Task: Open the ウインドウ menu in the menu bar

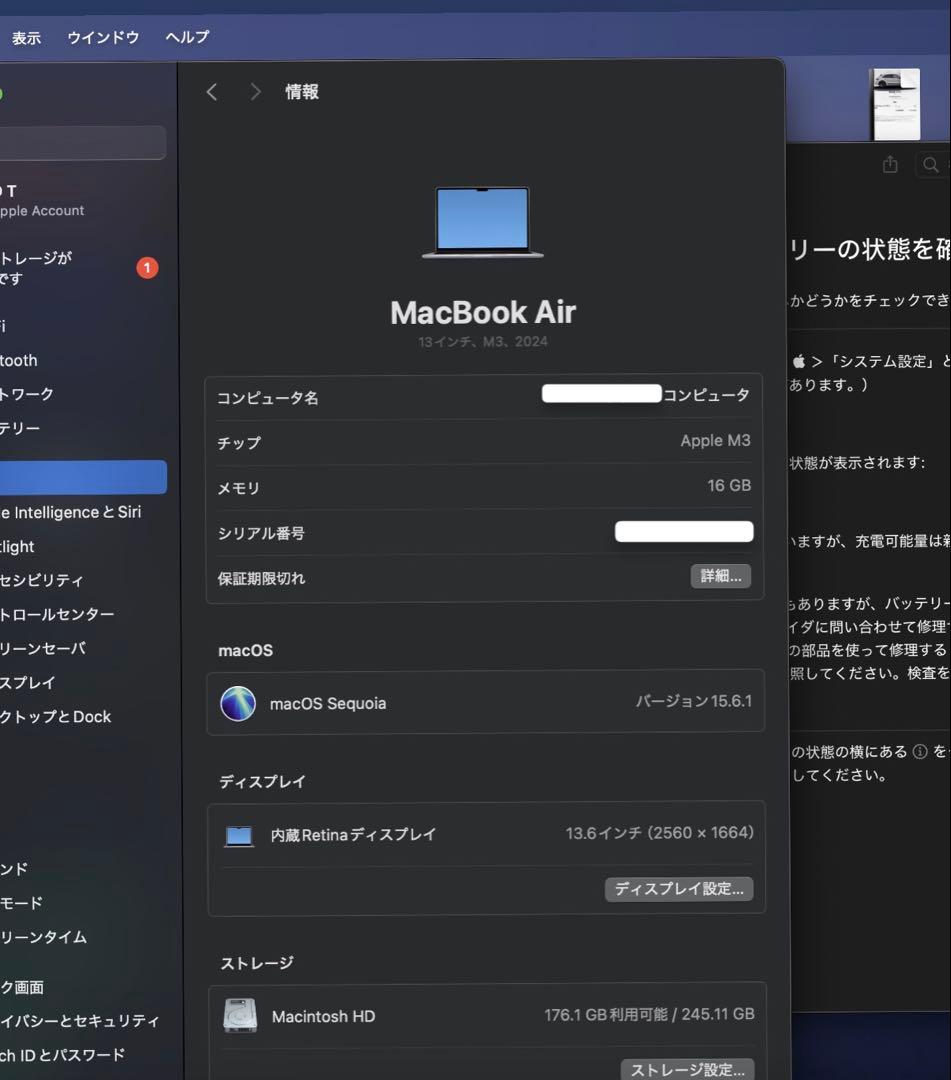Action: click(x=102, y=37)
